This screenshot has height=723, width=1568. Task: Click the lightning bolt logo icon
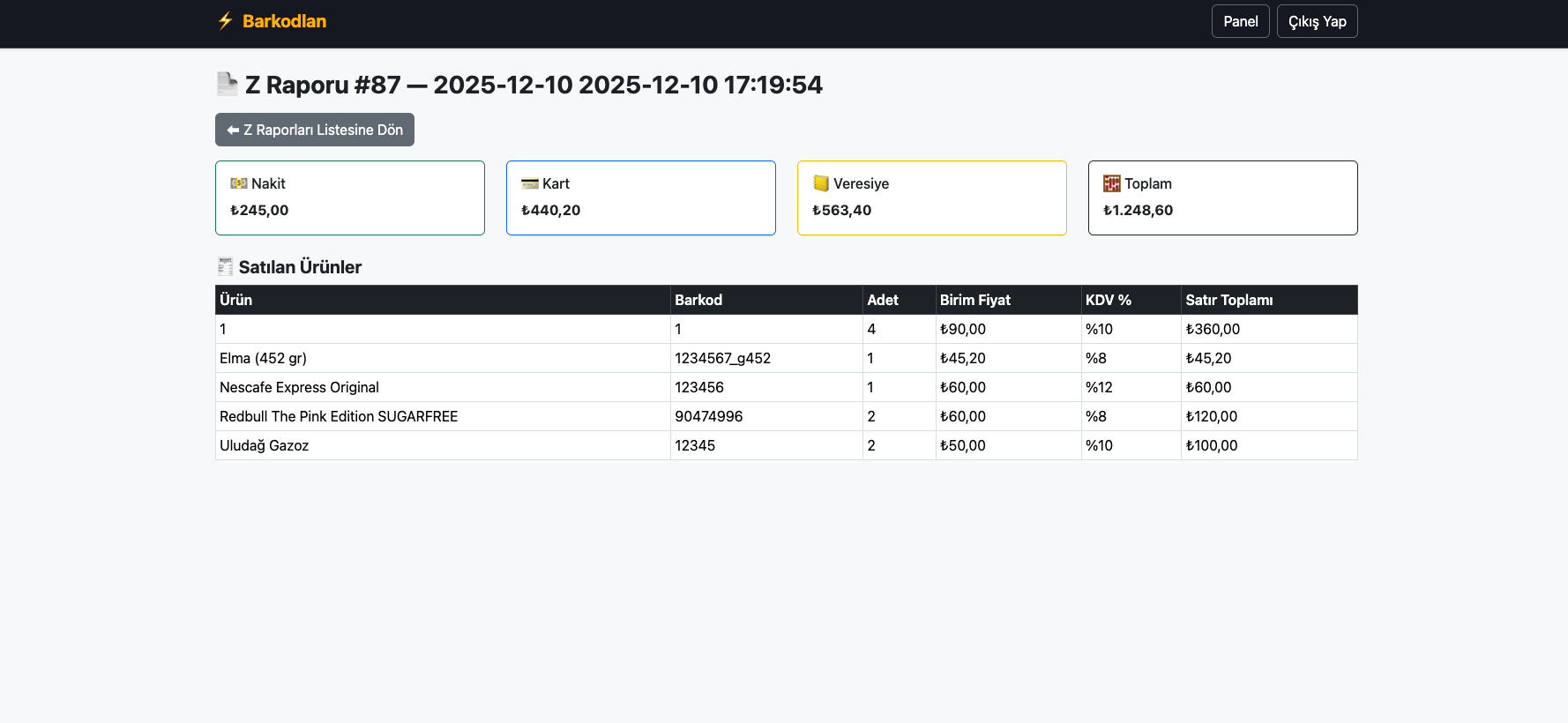226,21
